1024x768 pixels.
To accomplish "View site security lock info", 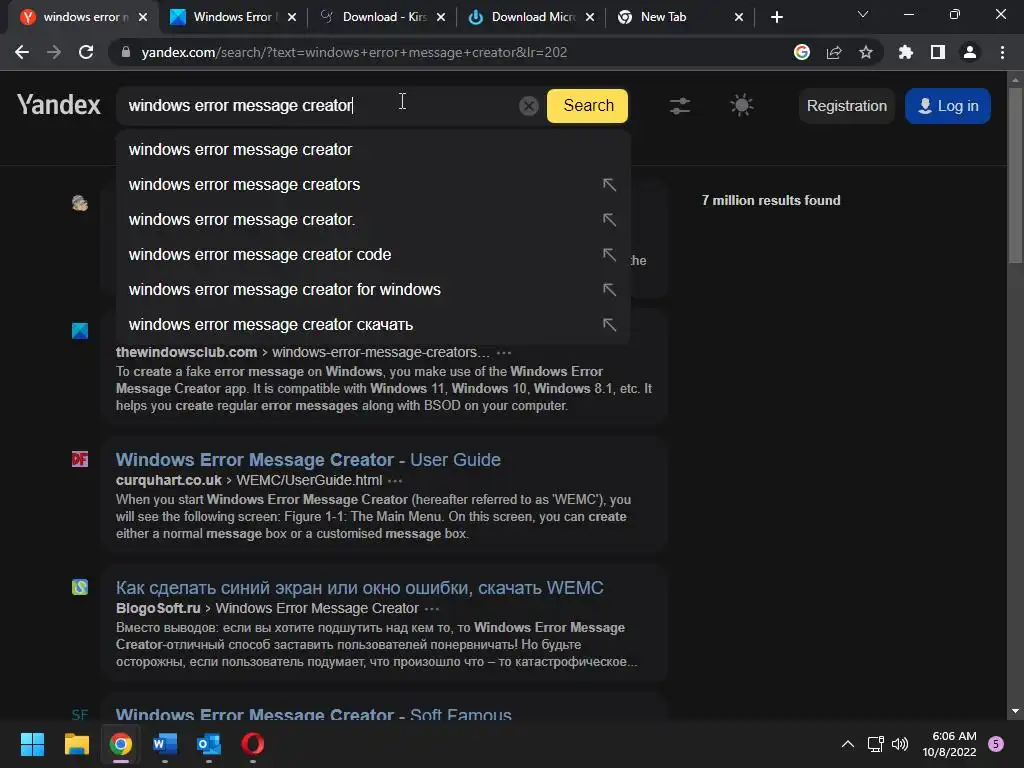I will click(x=126, y=52).
